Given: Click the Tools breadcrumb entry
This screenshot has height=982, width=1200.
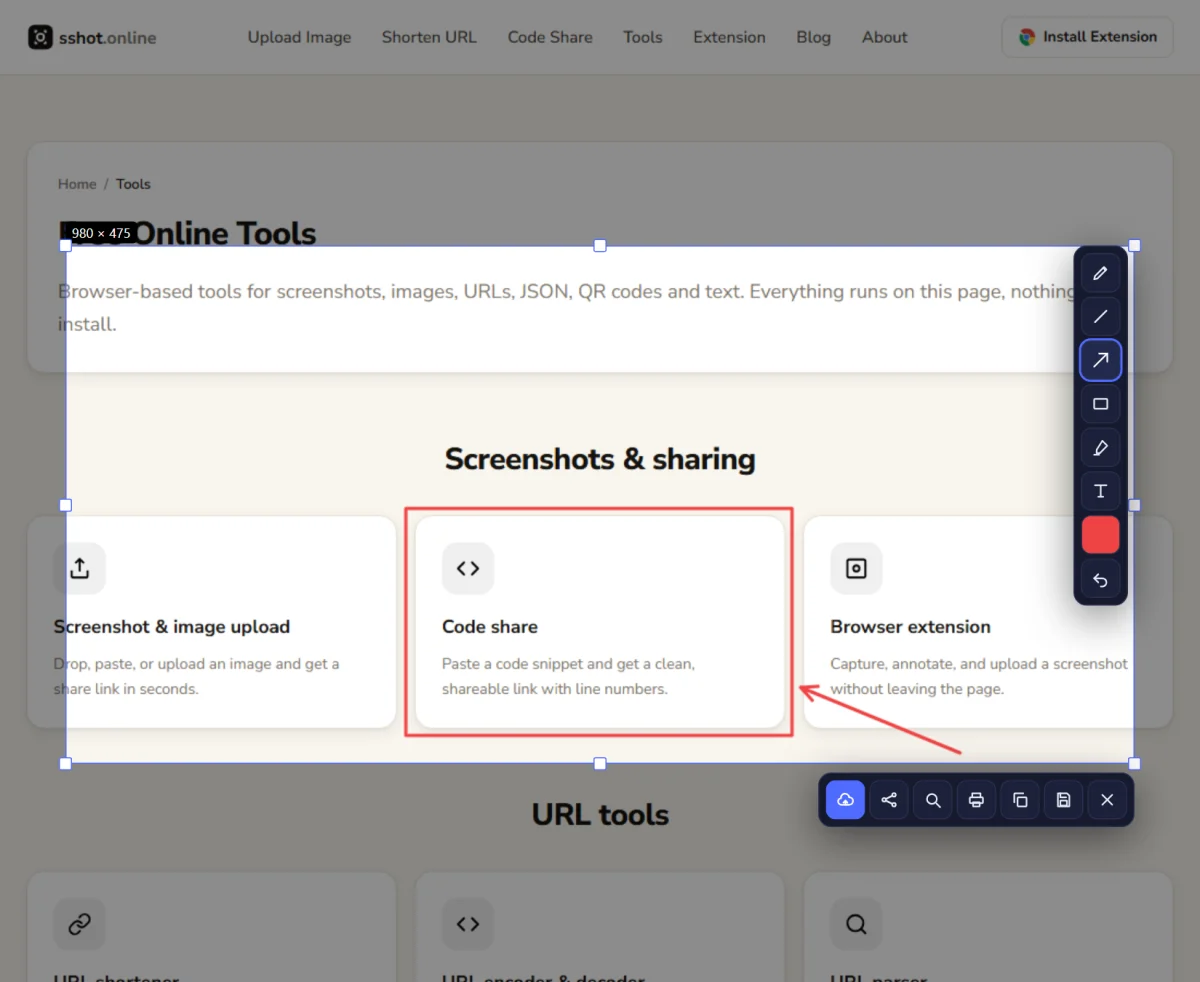Looking at the screenshot, I should (133, 184).
